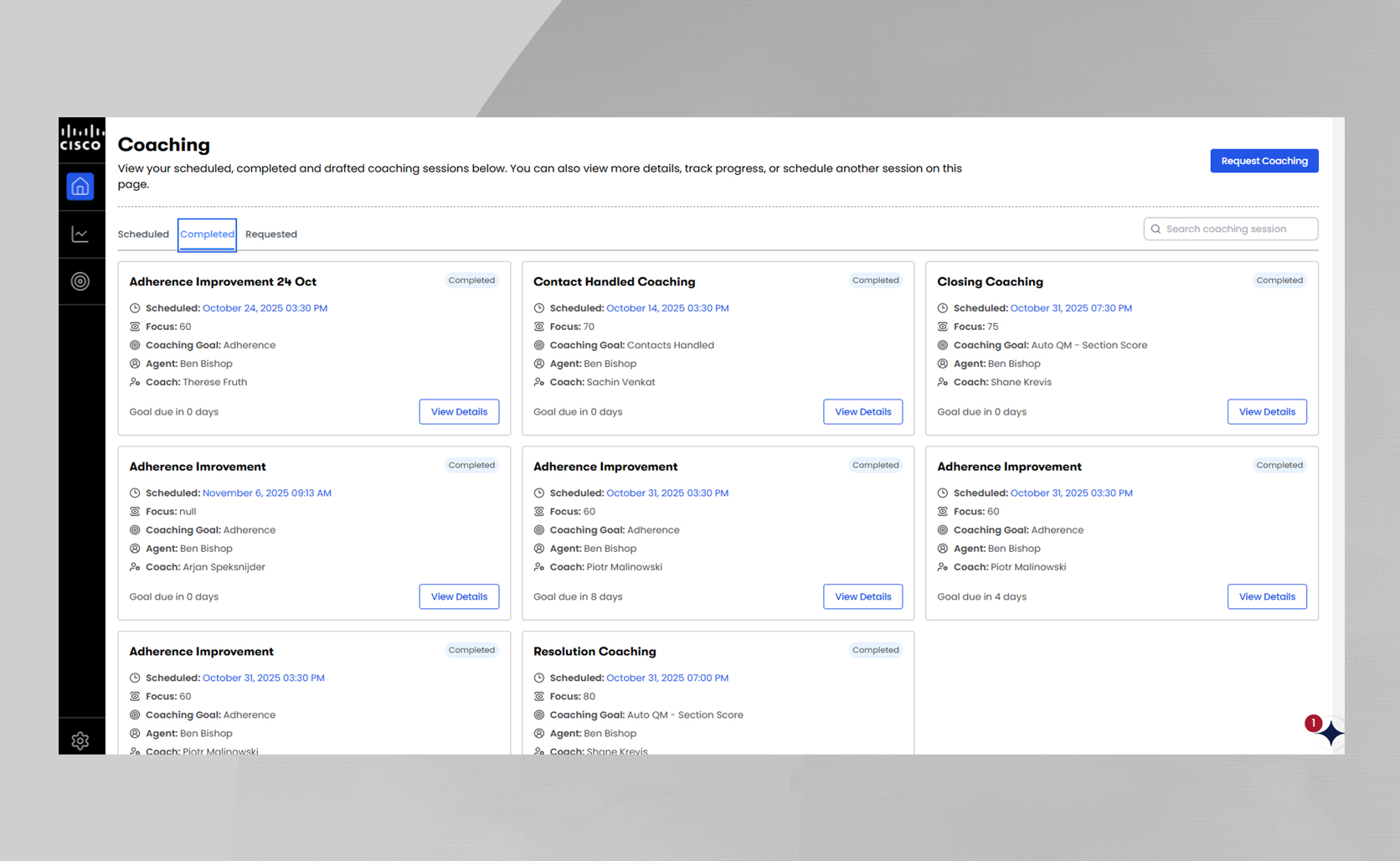View details of Adherence Imrovement session

pyautogui.click(x=459, y=597)
